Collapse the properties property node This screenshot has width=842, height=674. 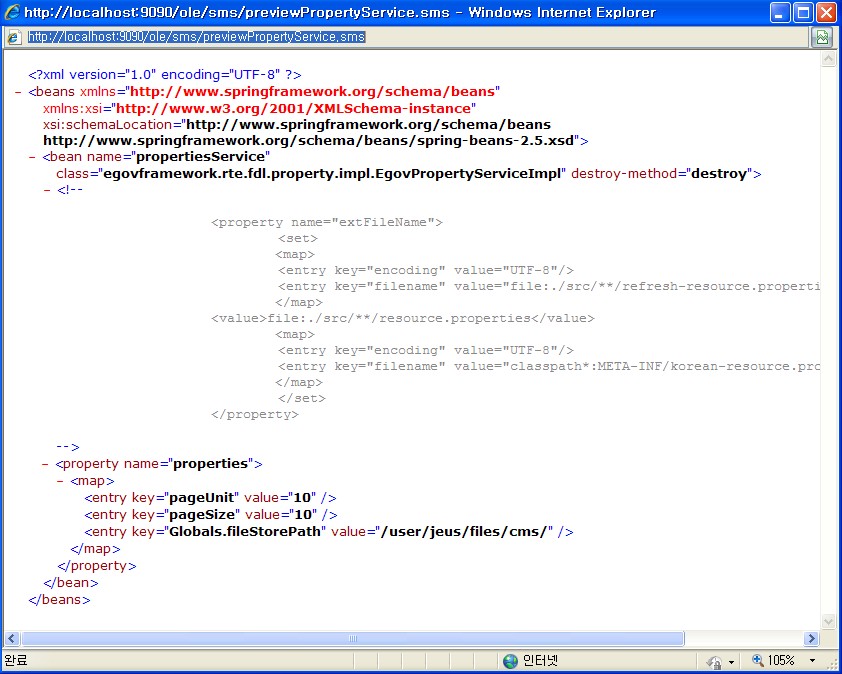pos(46,464)
